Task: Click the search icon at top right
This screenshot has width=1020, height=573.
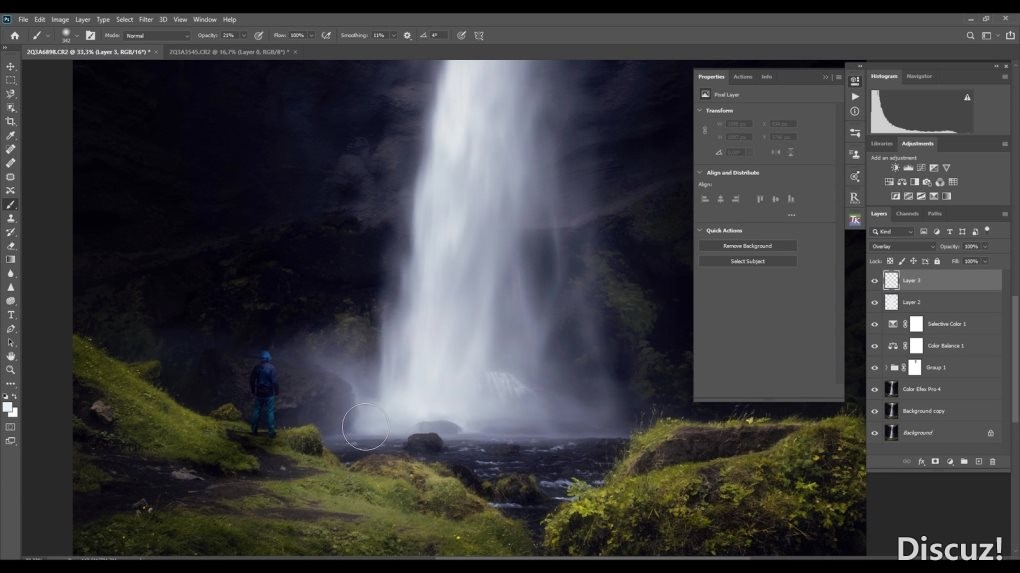Action: pyautogui.click(x=970, y=36)
